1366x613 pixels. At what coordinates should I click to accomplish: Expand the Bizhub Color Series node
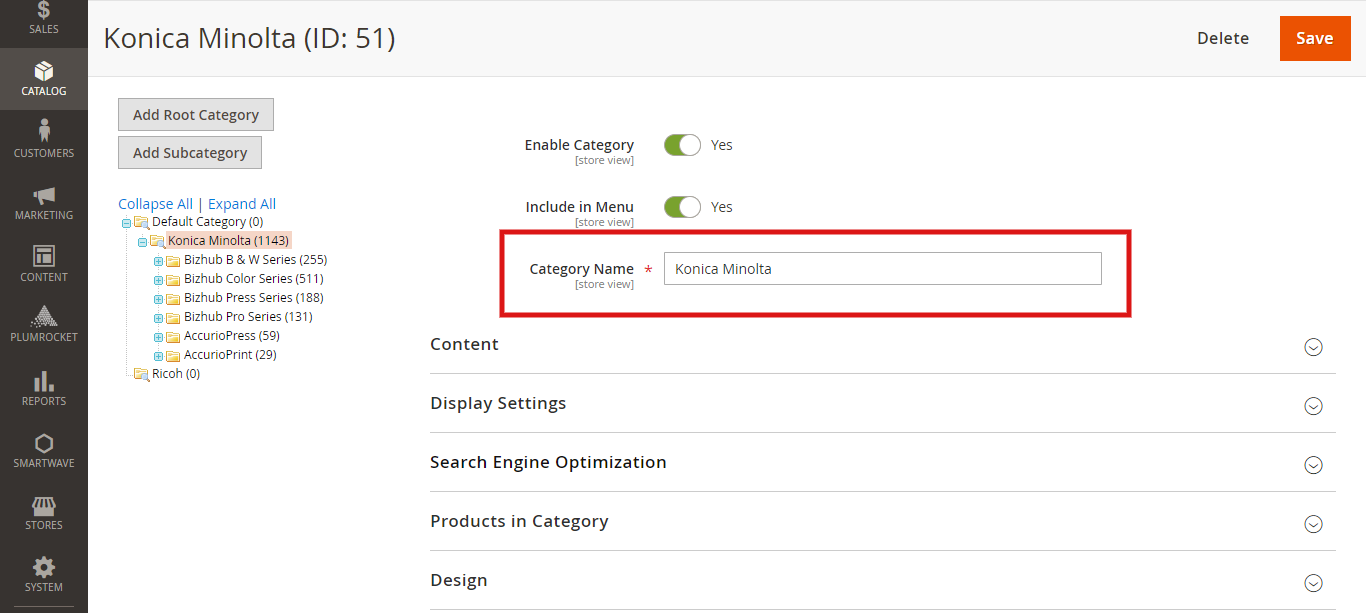click(158, 279)
